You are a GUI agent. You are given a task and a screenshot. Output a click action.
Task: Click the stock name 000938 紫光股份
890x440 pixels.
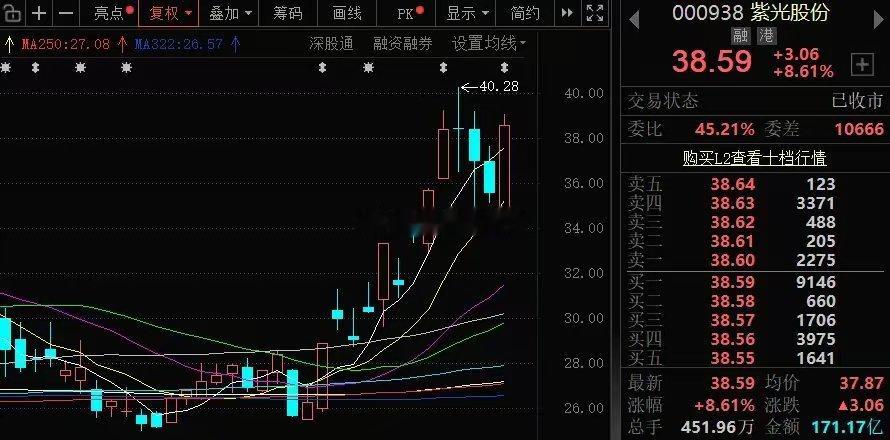coord(750,12)
